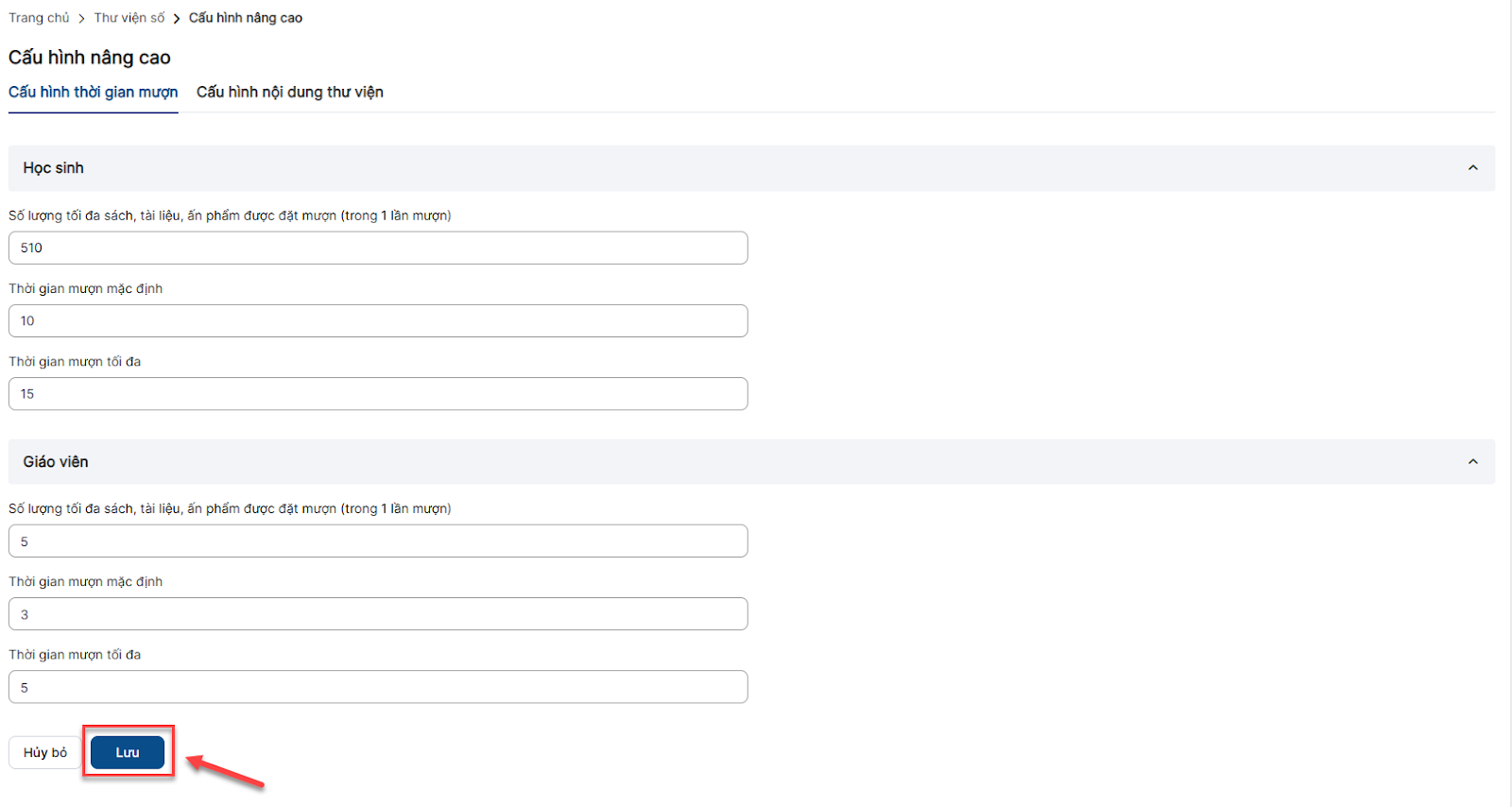Click student default borrow time field (10)
Screen dimensions: 1512x807
pos(378,321)
